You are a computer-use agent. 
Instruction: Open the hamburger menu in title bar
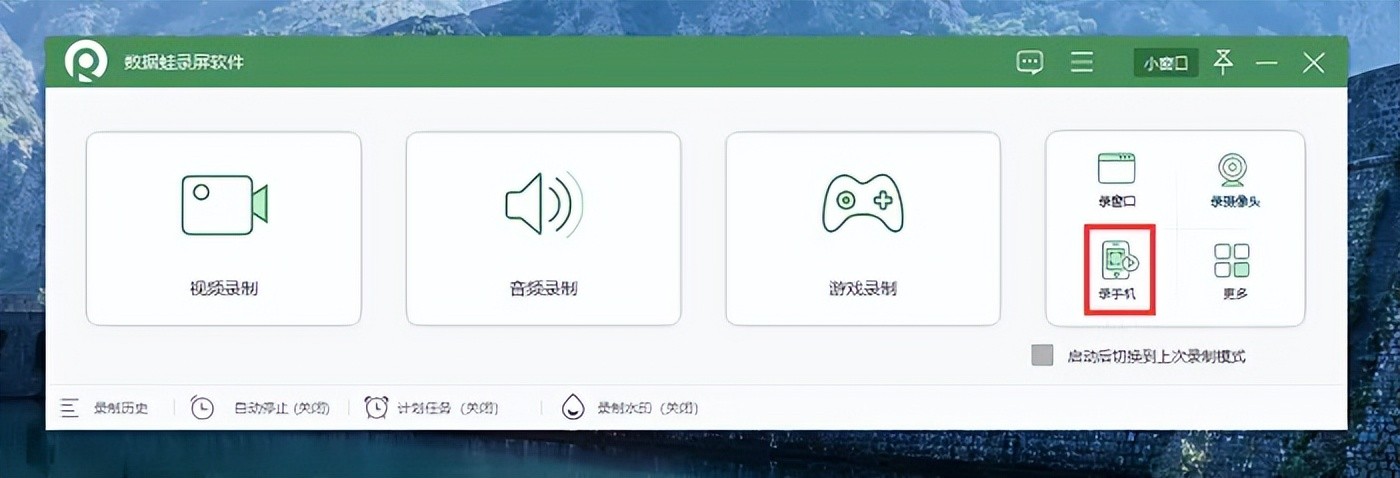pos(1081,63)
